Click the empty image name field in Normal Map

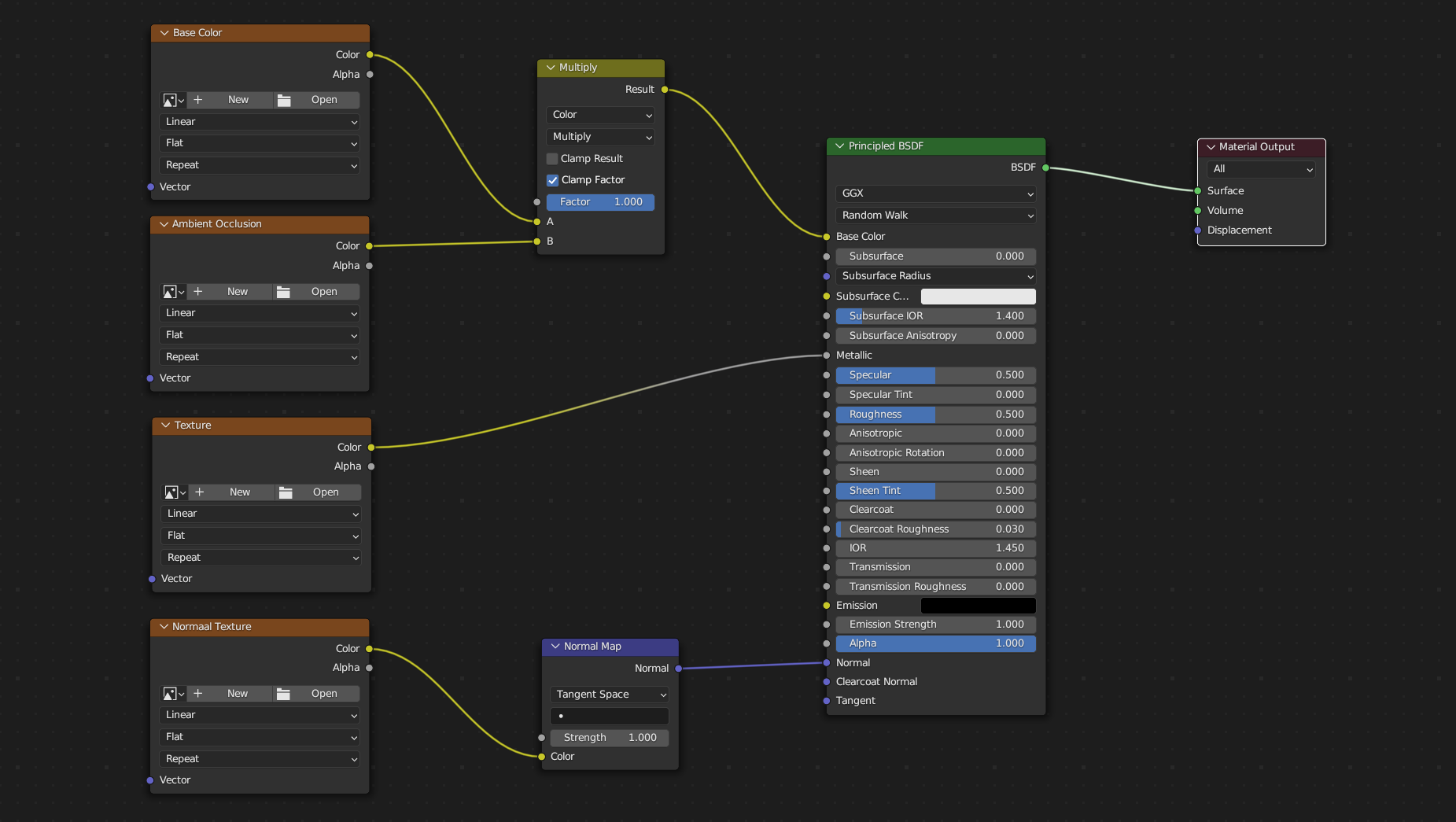[x=609, y=716]
